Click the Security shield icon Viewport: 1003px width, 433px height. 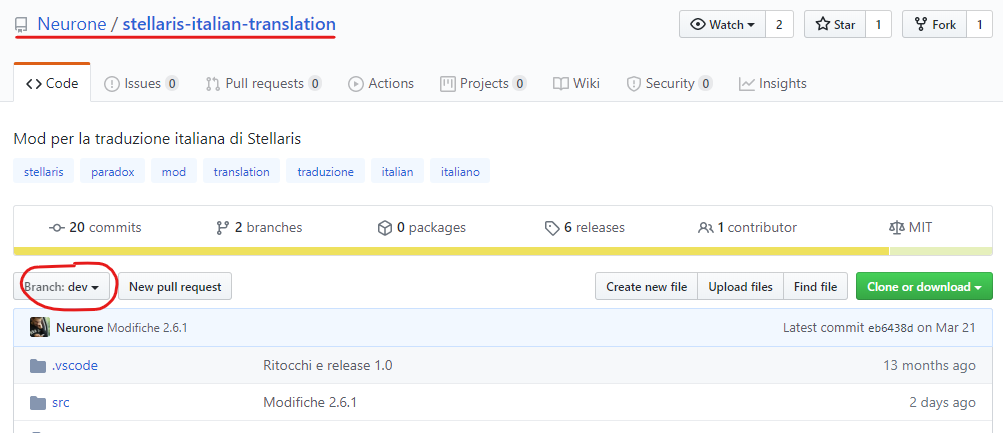click(x=633, y=84)
